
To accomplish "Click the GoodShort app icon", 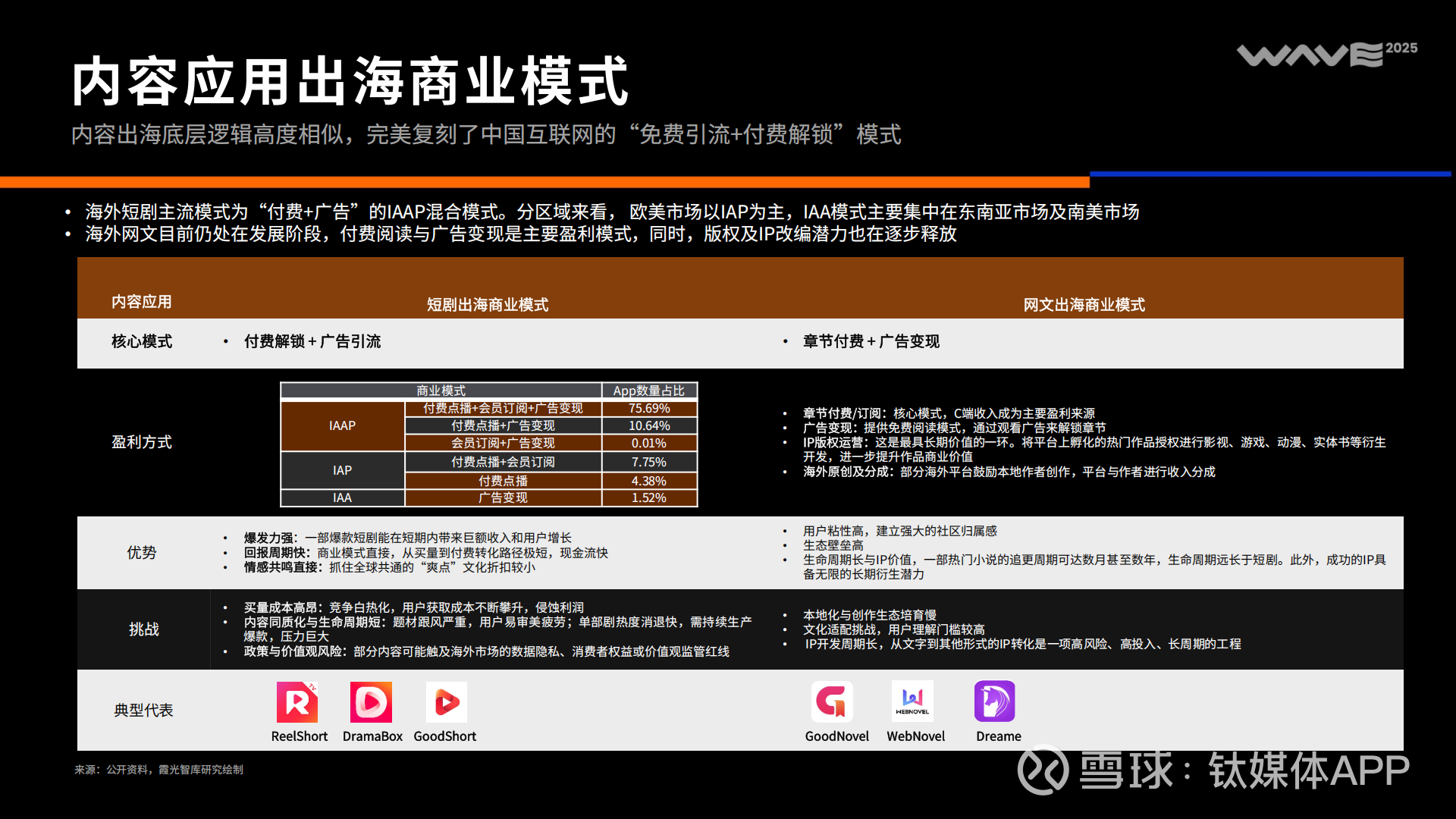I will click(446, 702).
